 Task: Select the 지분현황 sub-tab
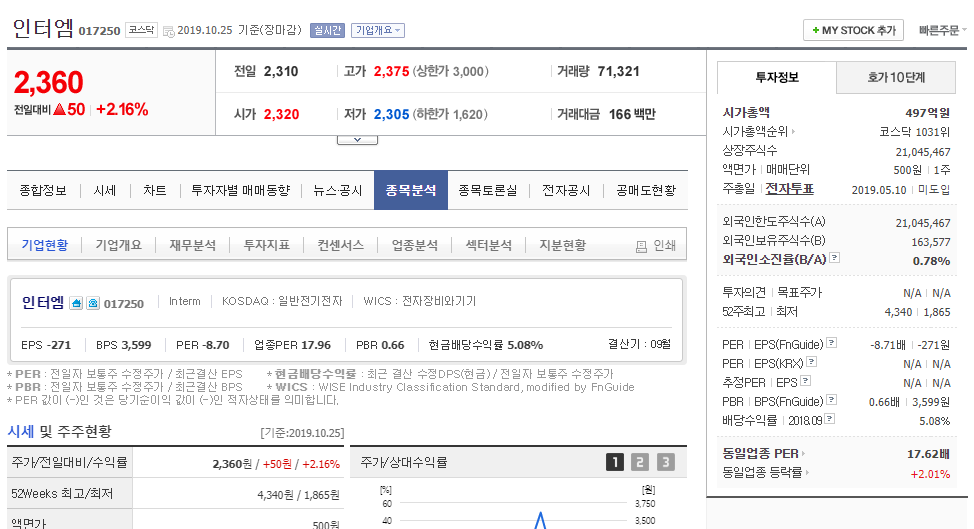[562, 245]
